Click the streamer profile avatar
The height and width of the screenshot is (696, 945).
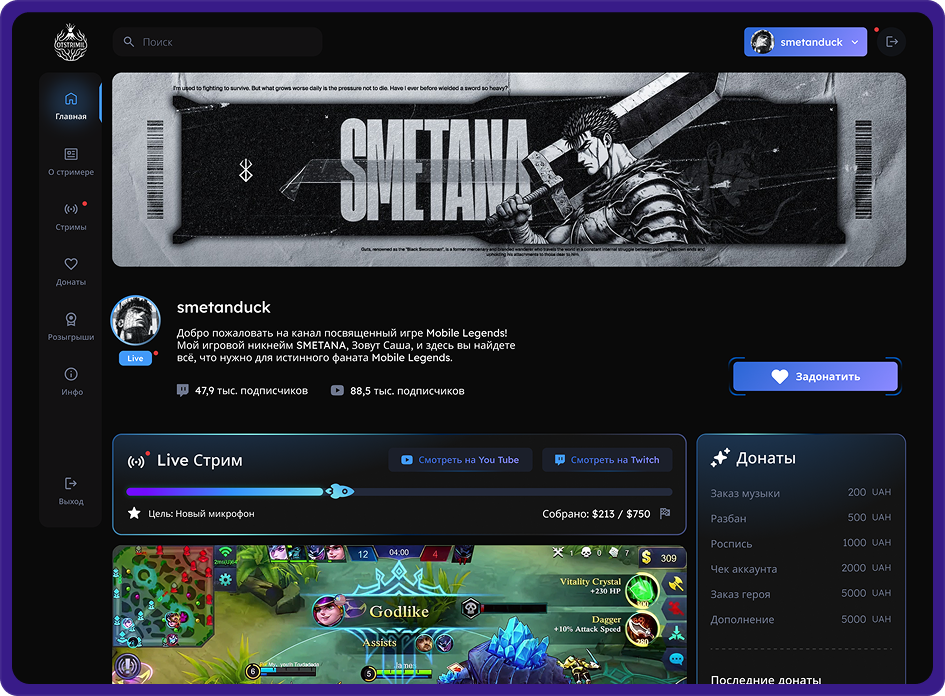136,321
